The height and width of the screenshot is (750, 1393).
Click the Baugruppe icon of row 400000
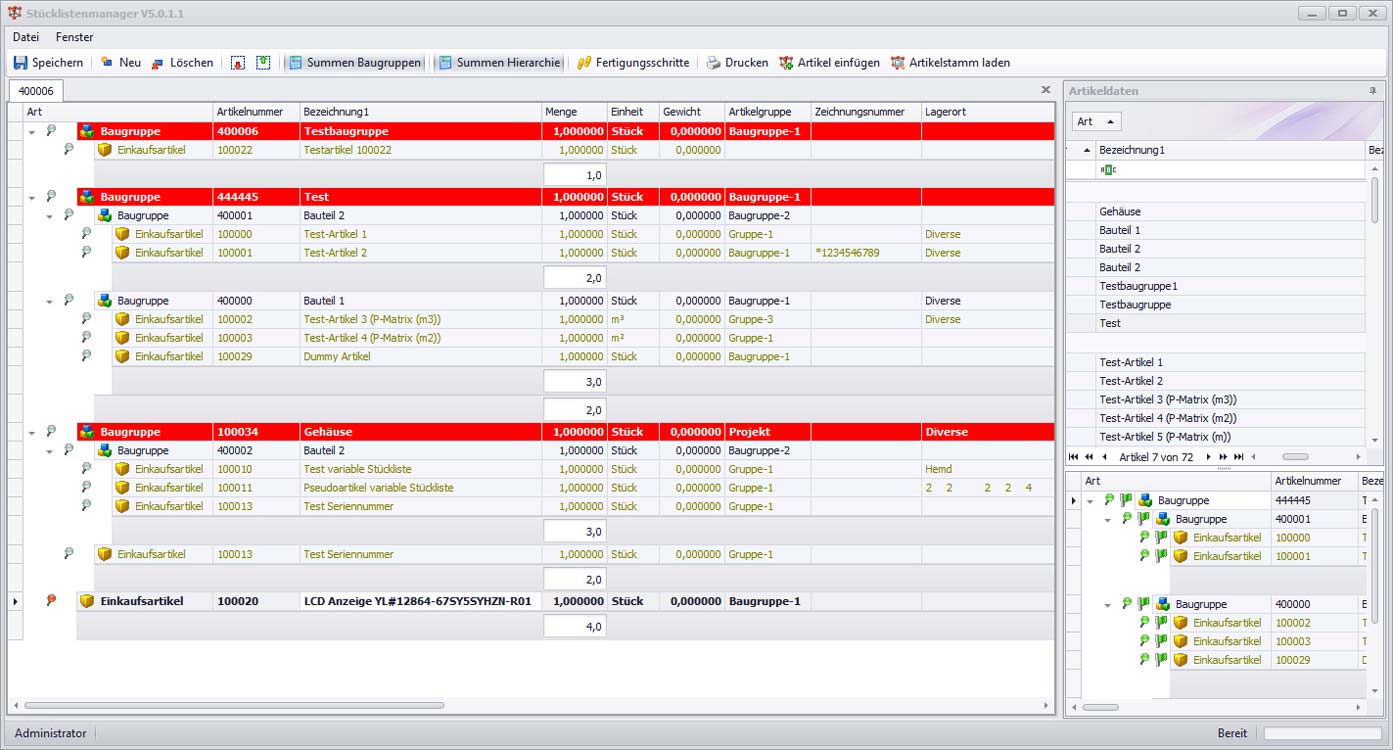point(103,301)
